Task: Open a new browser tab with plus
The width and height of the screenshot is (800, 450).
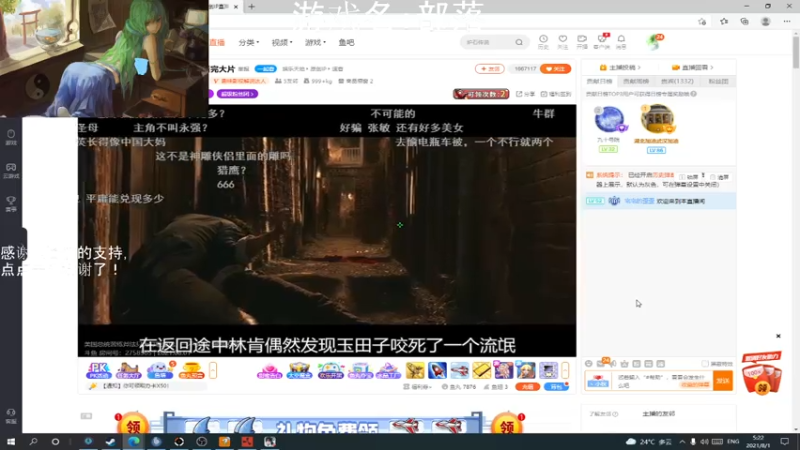Action: [x=252, y=7]
